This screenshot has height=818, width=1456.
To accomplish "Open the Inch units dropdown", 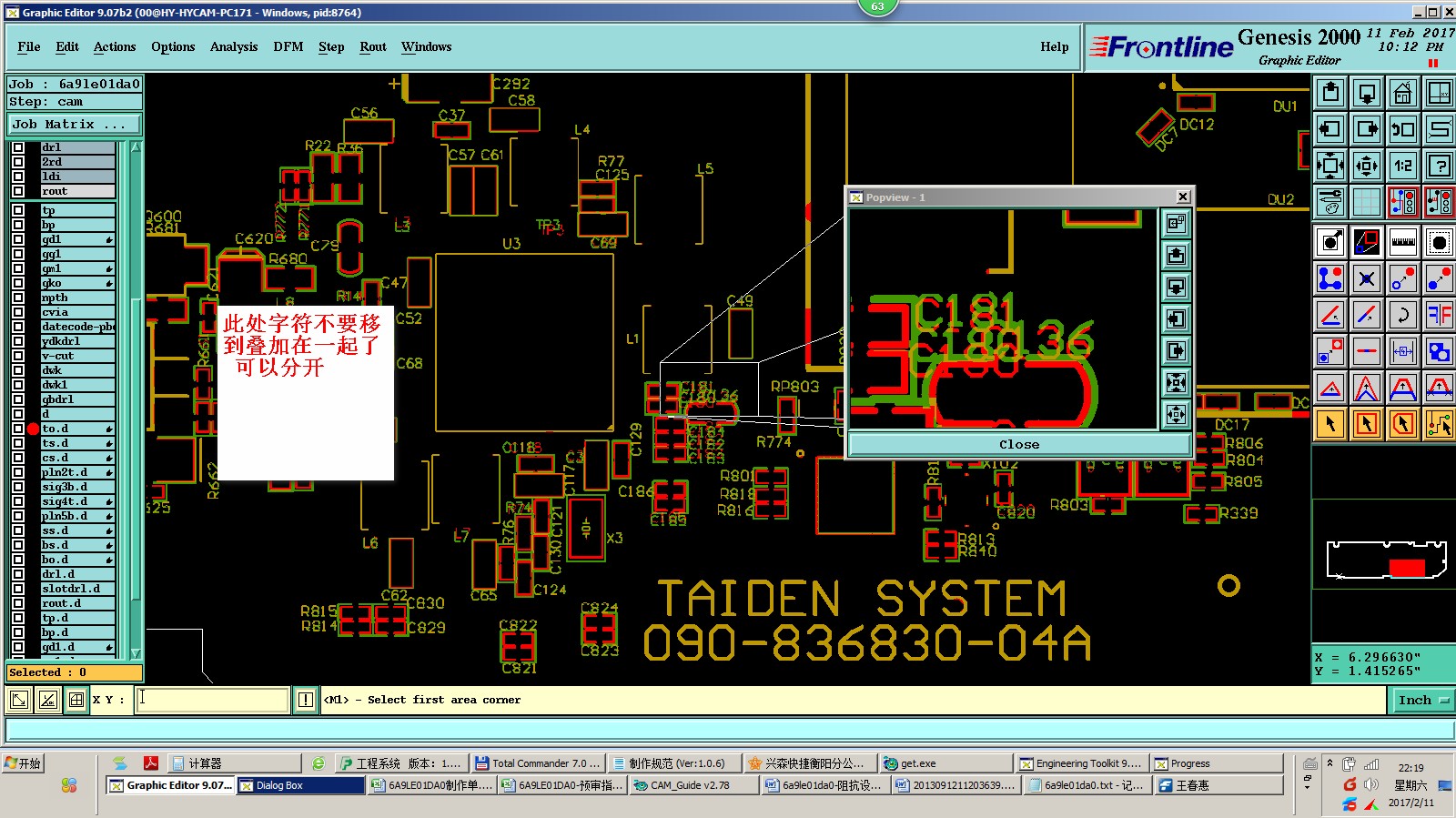I will (x=1422, y=700).
